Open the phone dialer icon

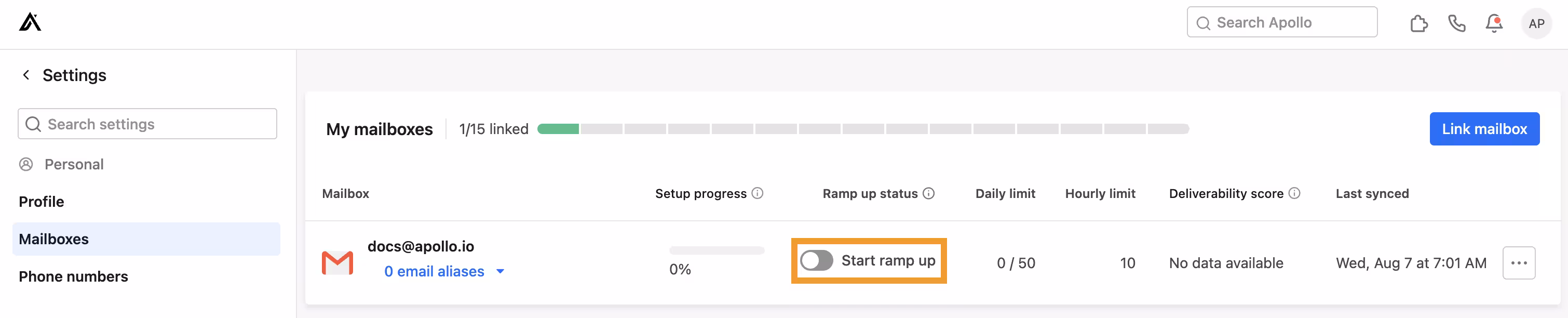1456,24
